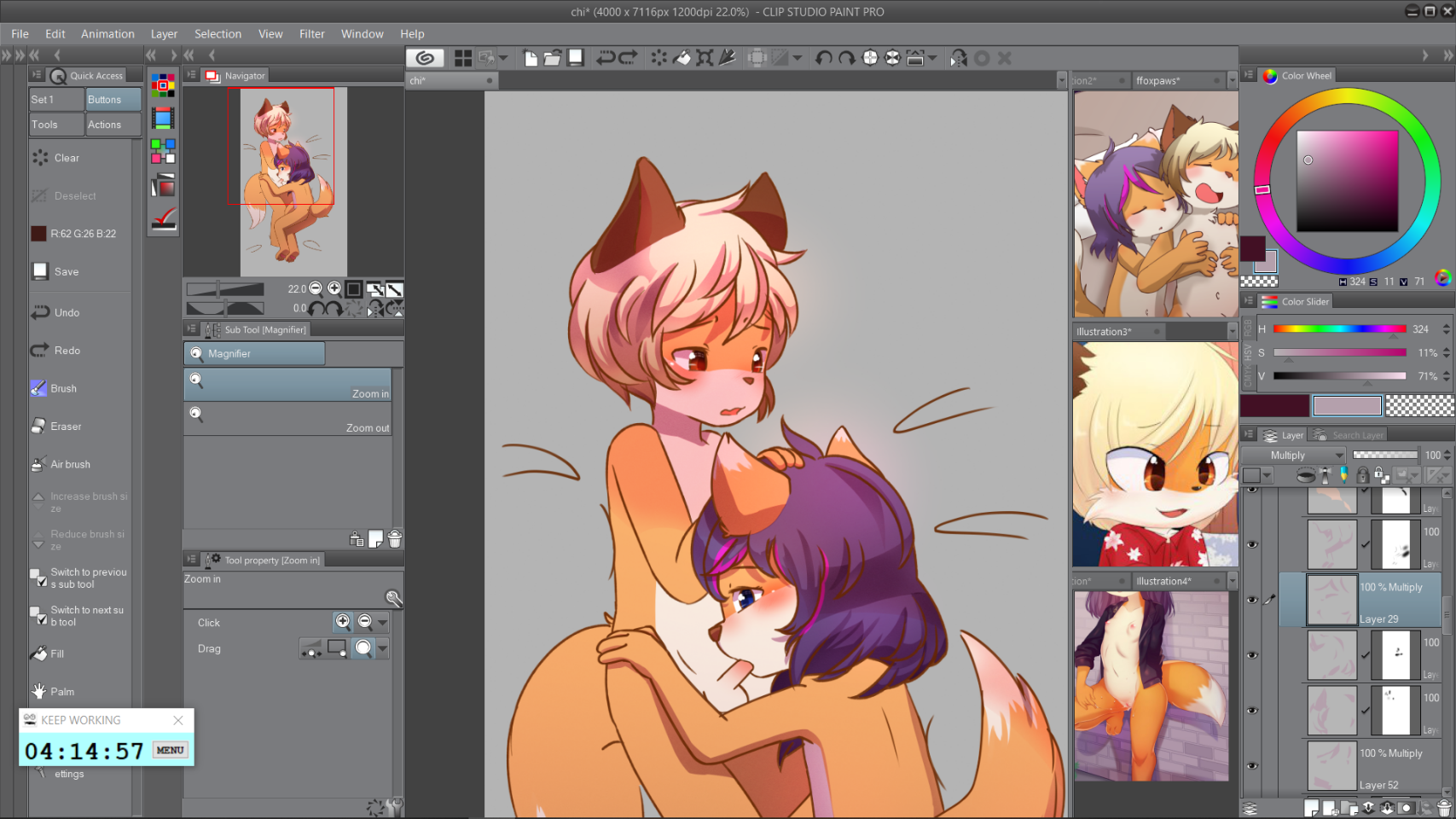Adjust the layer opacity slider

pos(1384,455)
